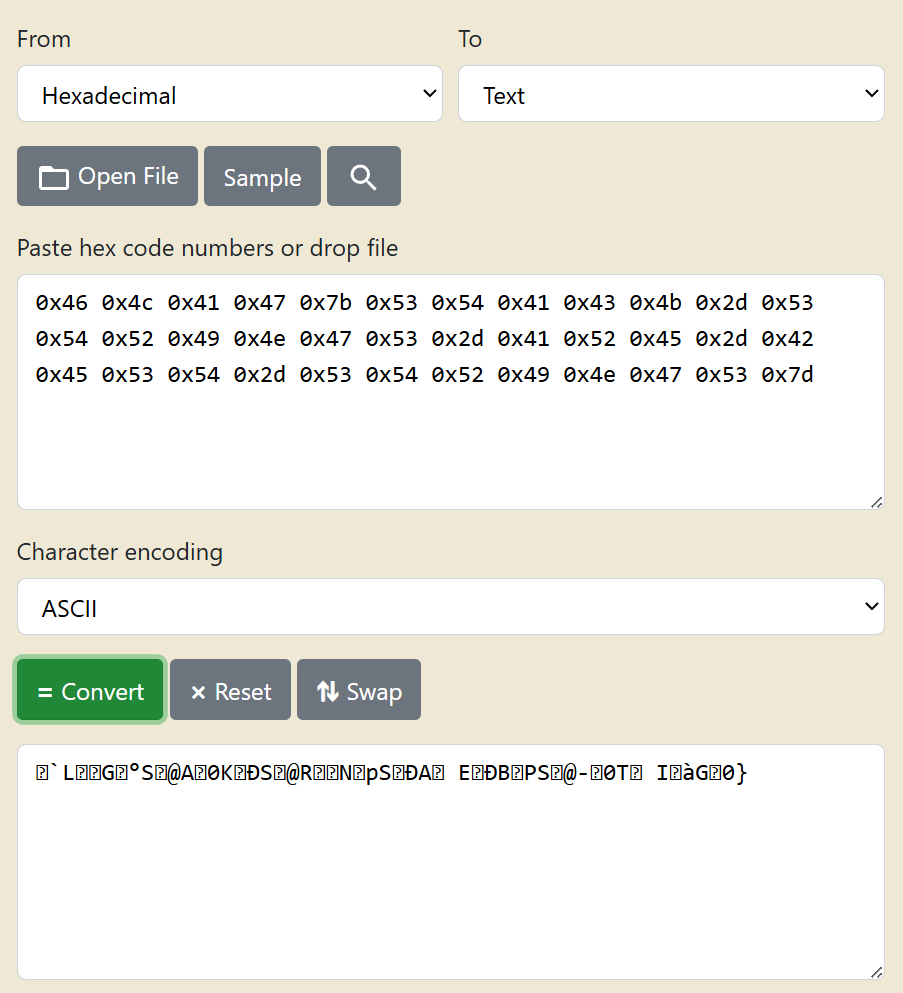Grab the resize handle of output text box
The width and height of the screenshot is (903, 993).
click(876, 971)
